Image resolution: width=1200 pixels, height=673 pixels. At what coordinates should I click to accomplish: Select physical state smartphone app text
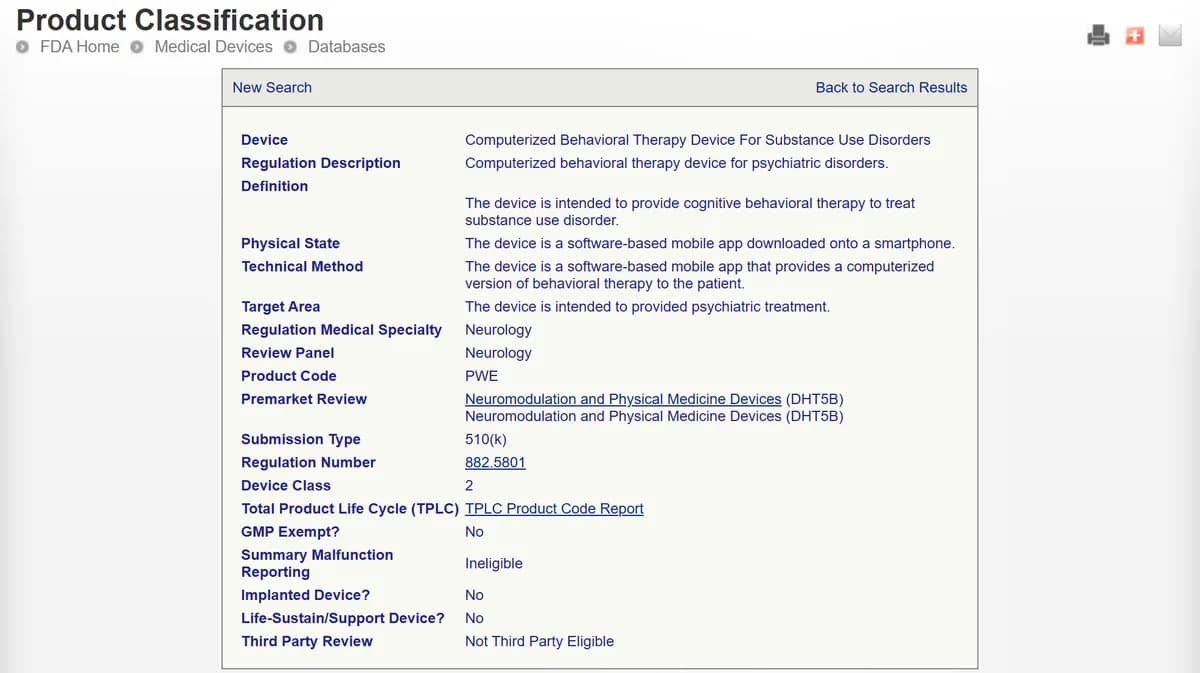pos(709,243)
